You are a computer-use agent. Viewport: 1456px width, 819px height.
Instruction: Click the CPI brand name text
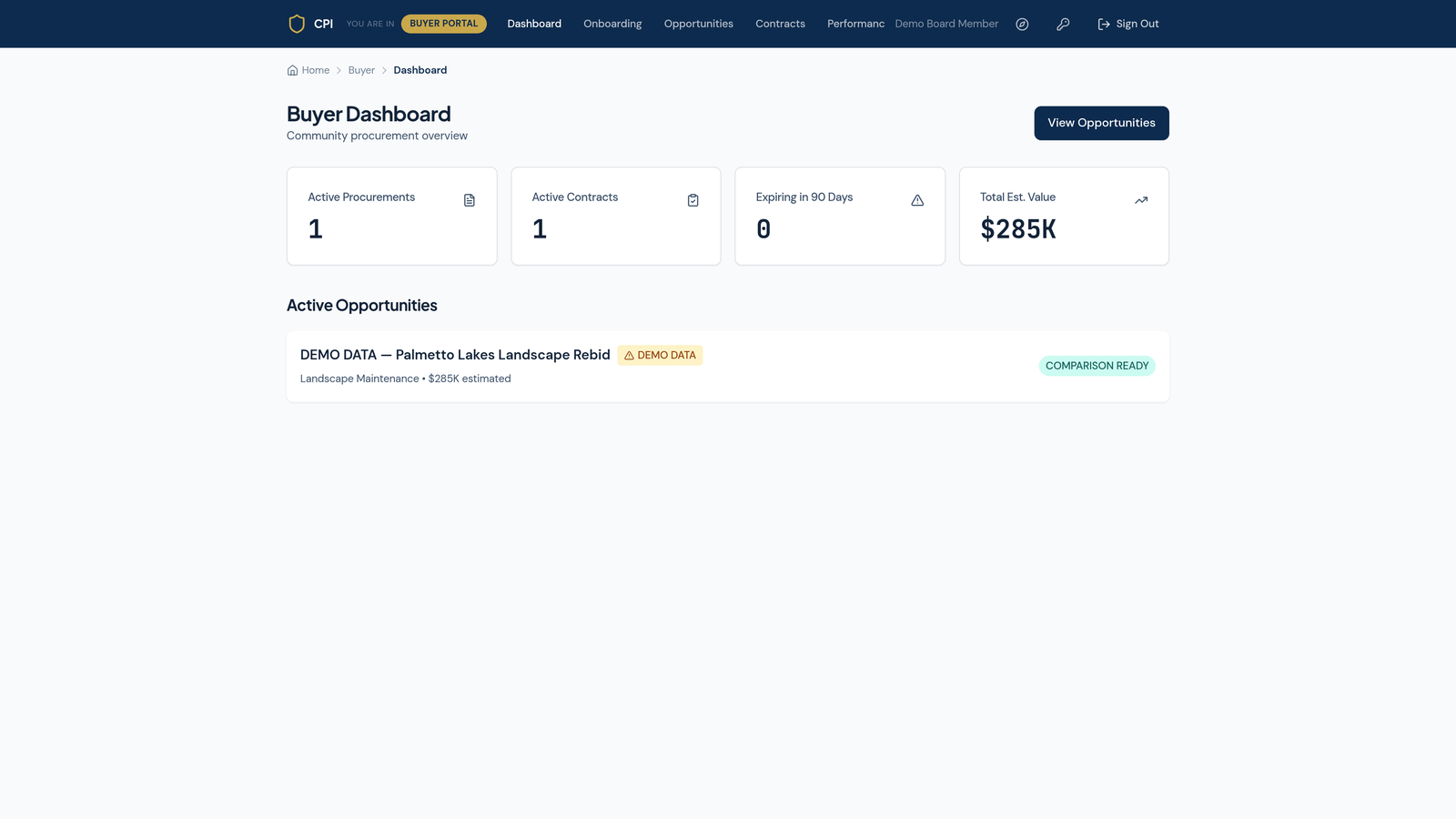click(323, 24)
